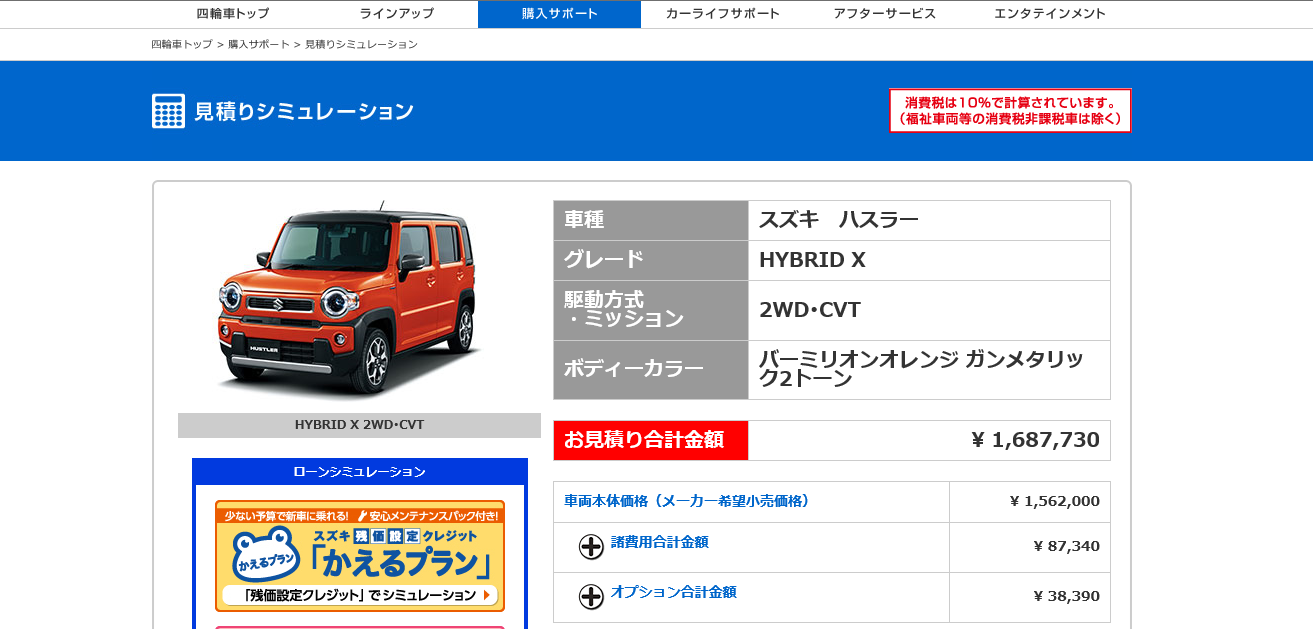1313x629 pixels.
Task: Click the total amount ¥ 1,687,730
Action: pyautogui.click(x=1035, y=440)
